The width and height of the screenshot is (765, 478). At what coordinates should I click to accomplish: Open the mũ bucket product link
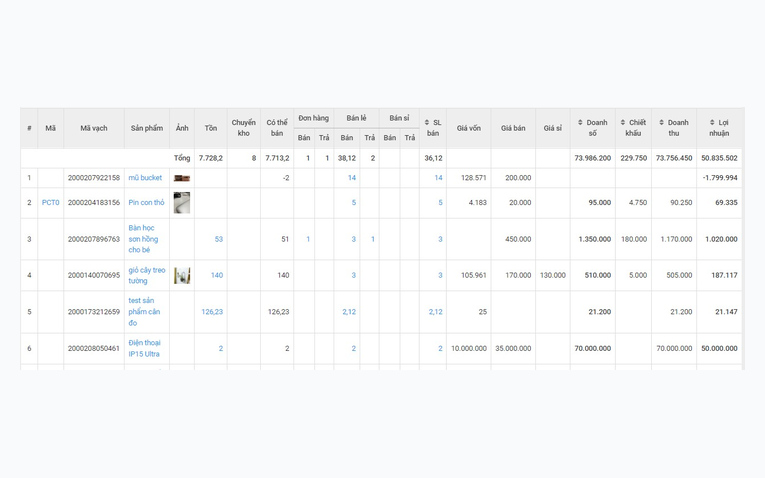[145, 178]
